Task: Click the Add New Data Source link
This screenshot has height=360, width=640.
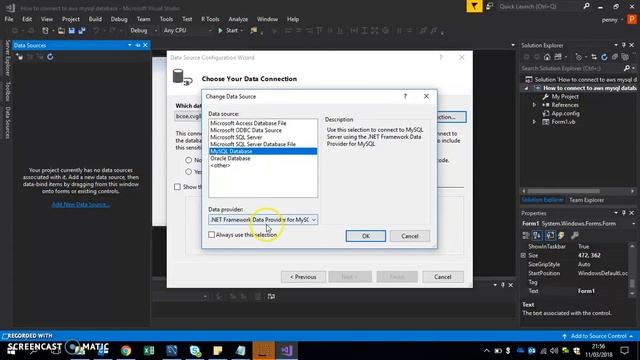Action: pos(80,204)
